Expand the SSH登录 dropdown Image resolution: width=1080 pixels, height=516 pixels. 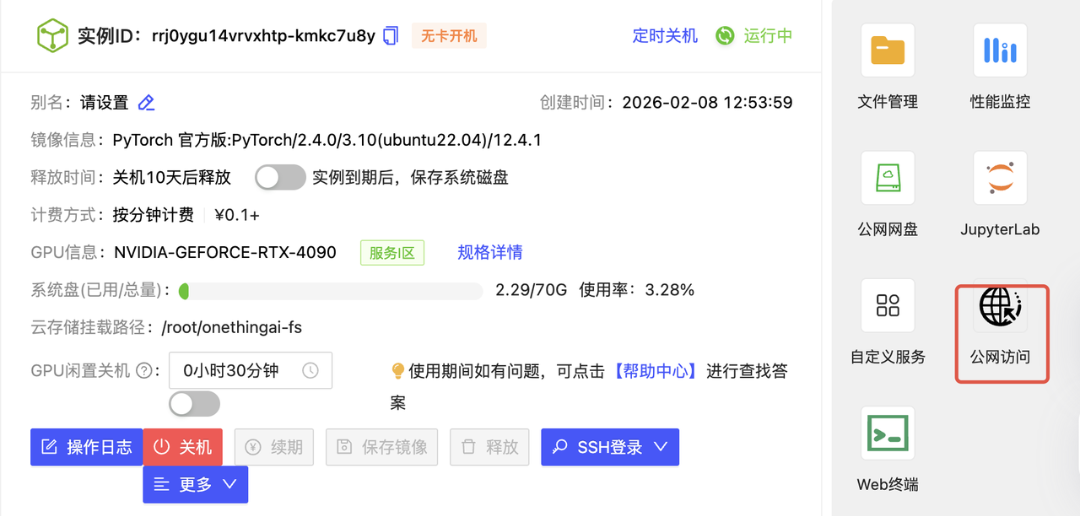click(610, 447)
